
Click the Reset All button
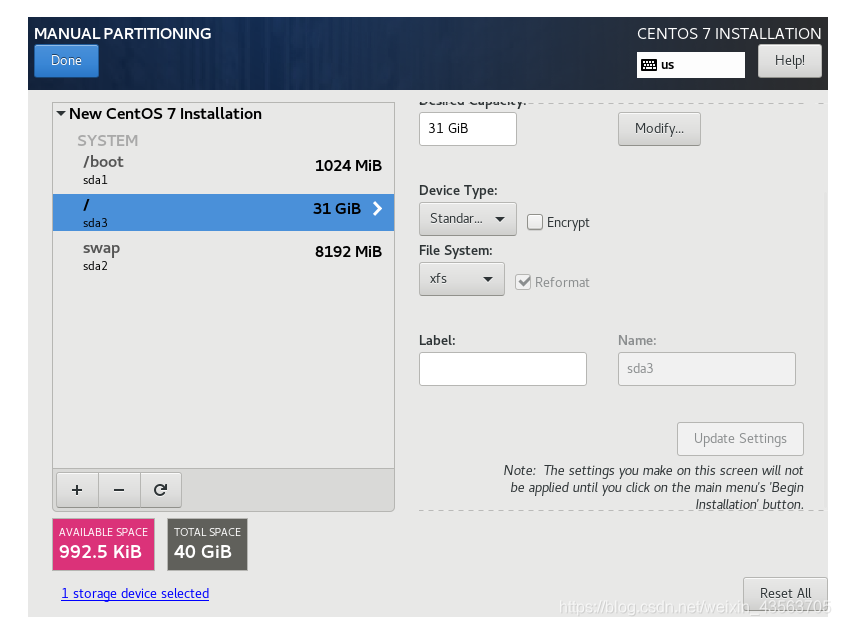point(785,593)
